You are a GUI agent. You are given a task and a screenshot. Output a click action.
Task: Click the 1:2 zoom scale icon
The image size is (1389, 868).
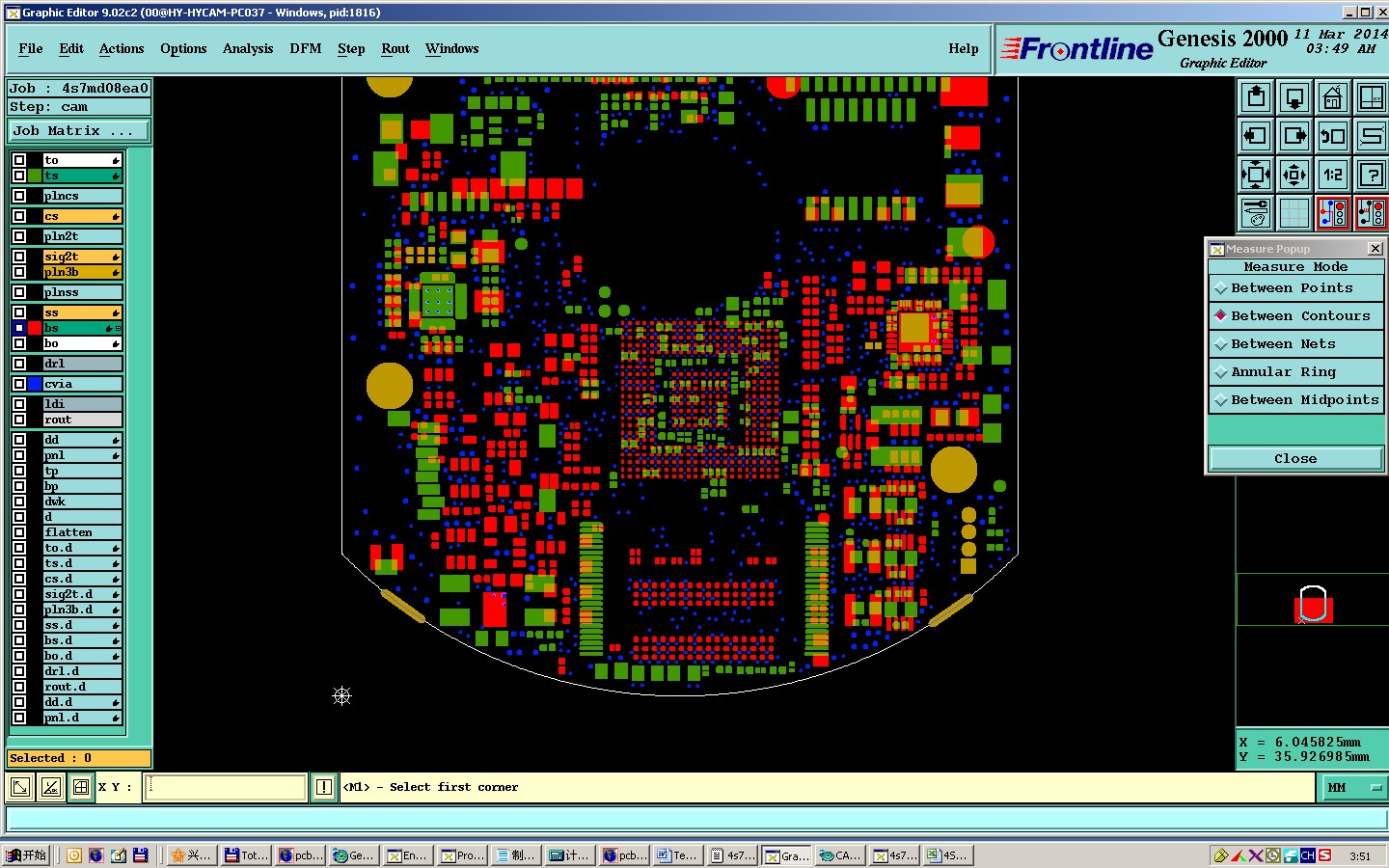tap(1332, 175)
